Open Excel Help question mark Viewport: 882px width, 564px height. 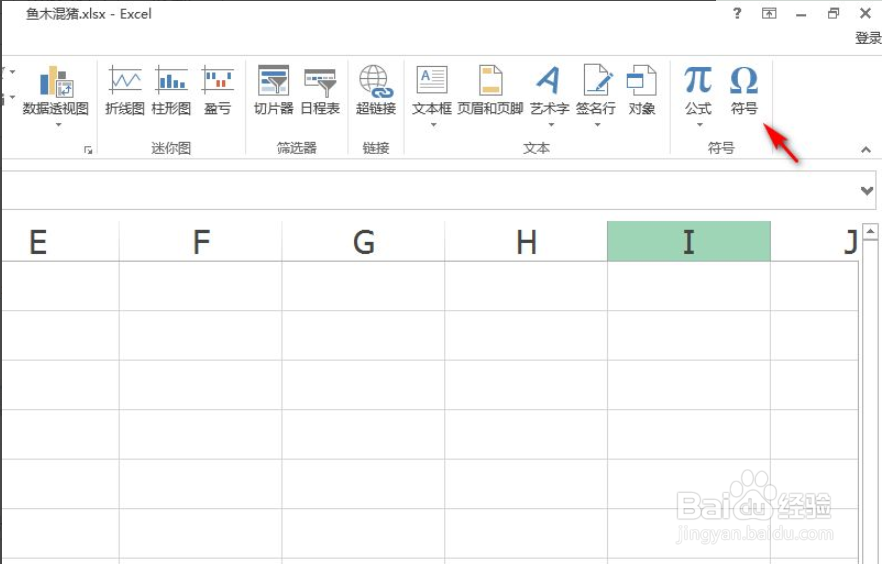[x=737, y=13]
